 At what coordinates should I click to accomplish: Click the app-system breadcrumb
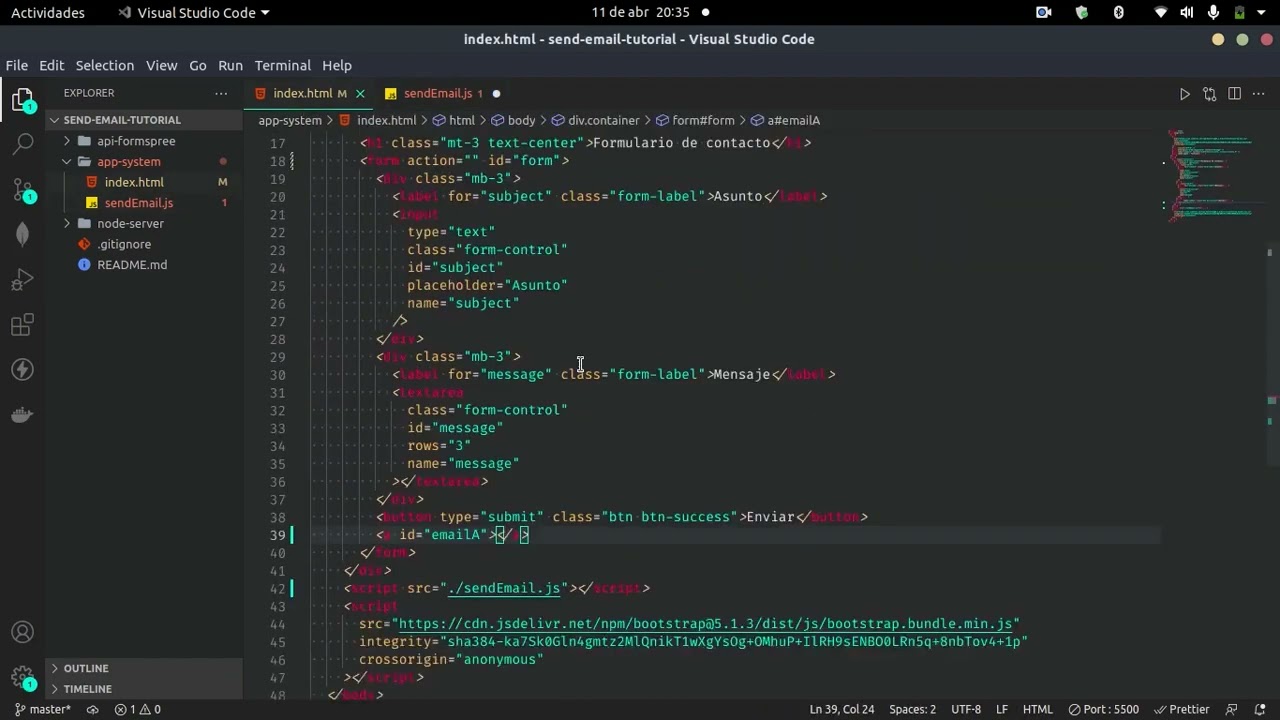[290, 120]
